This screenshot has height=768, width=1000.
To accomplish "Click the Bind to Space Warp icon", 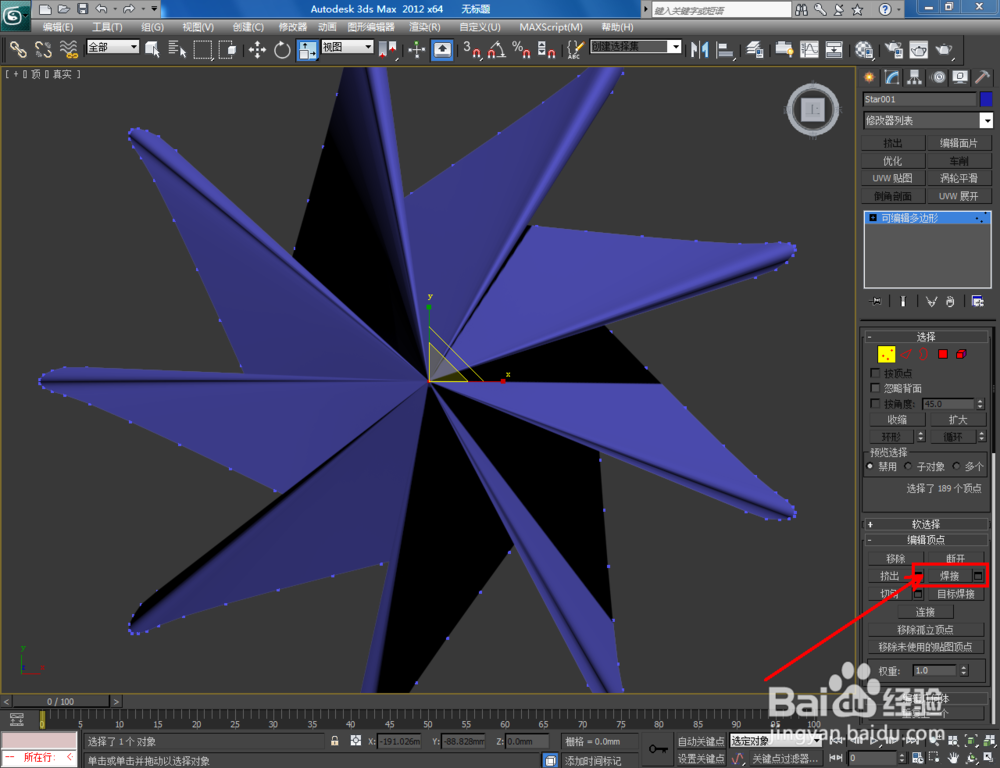I will 68,49.
